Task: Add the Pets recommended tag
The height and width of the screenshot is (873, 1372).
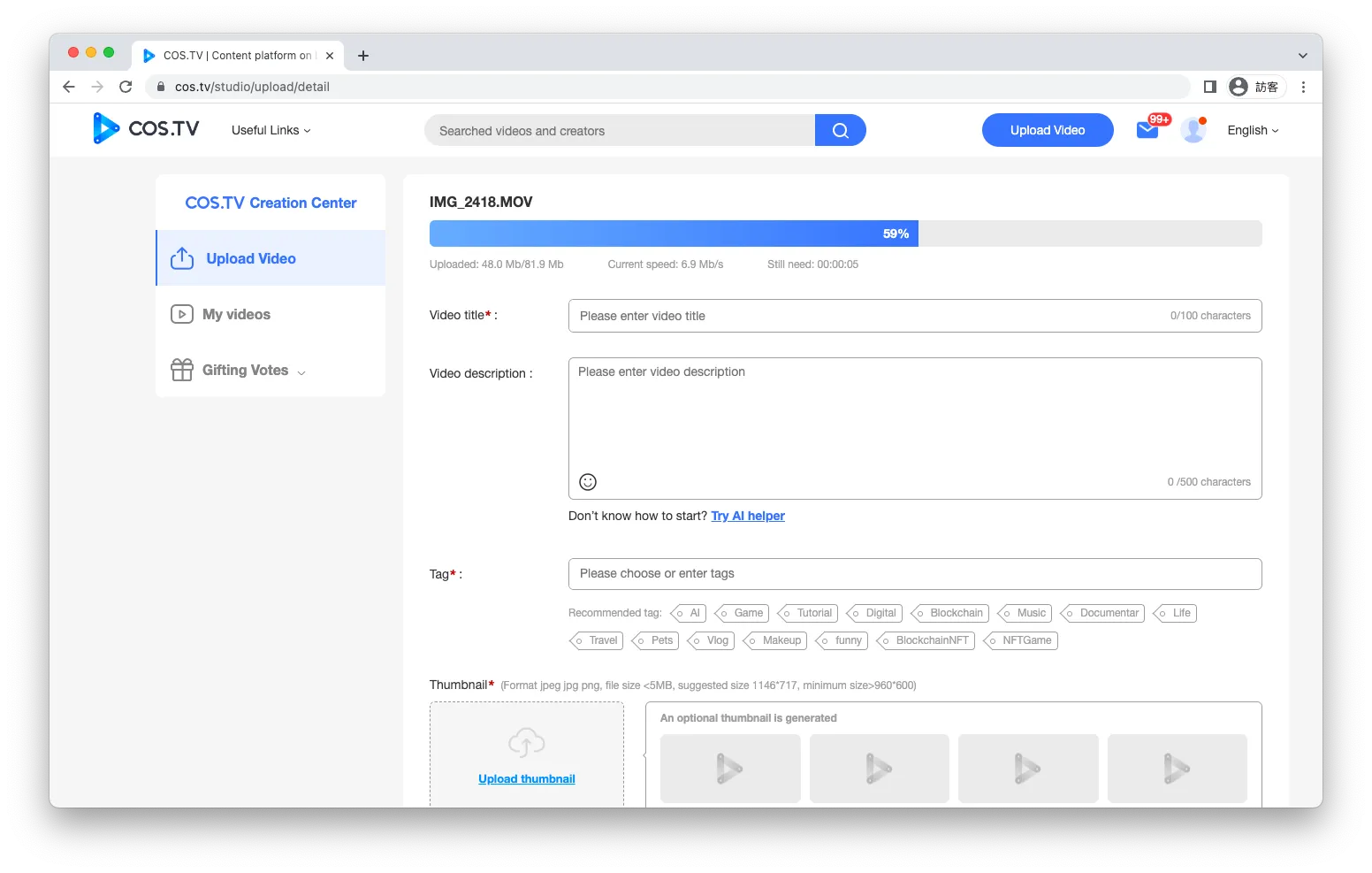Action: point(656,640)
